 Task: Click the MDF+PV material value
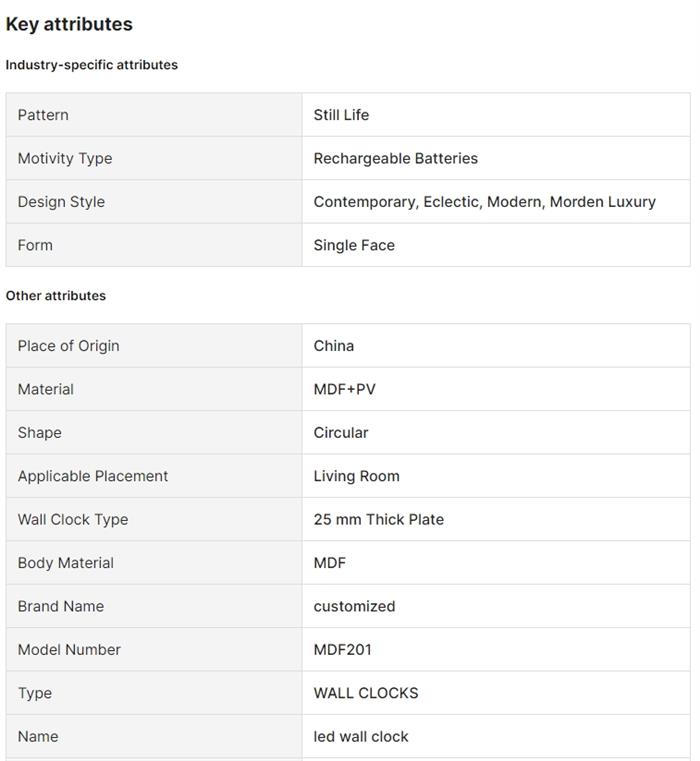tap(344, 389)
